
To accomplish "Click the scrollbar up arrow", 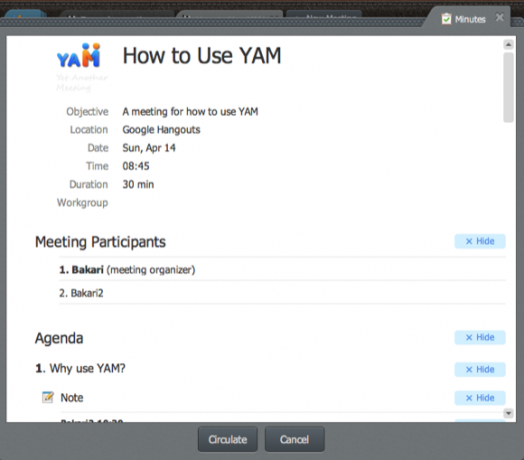I will 508,45.
